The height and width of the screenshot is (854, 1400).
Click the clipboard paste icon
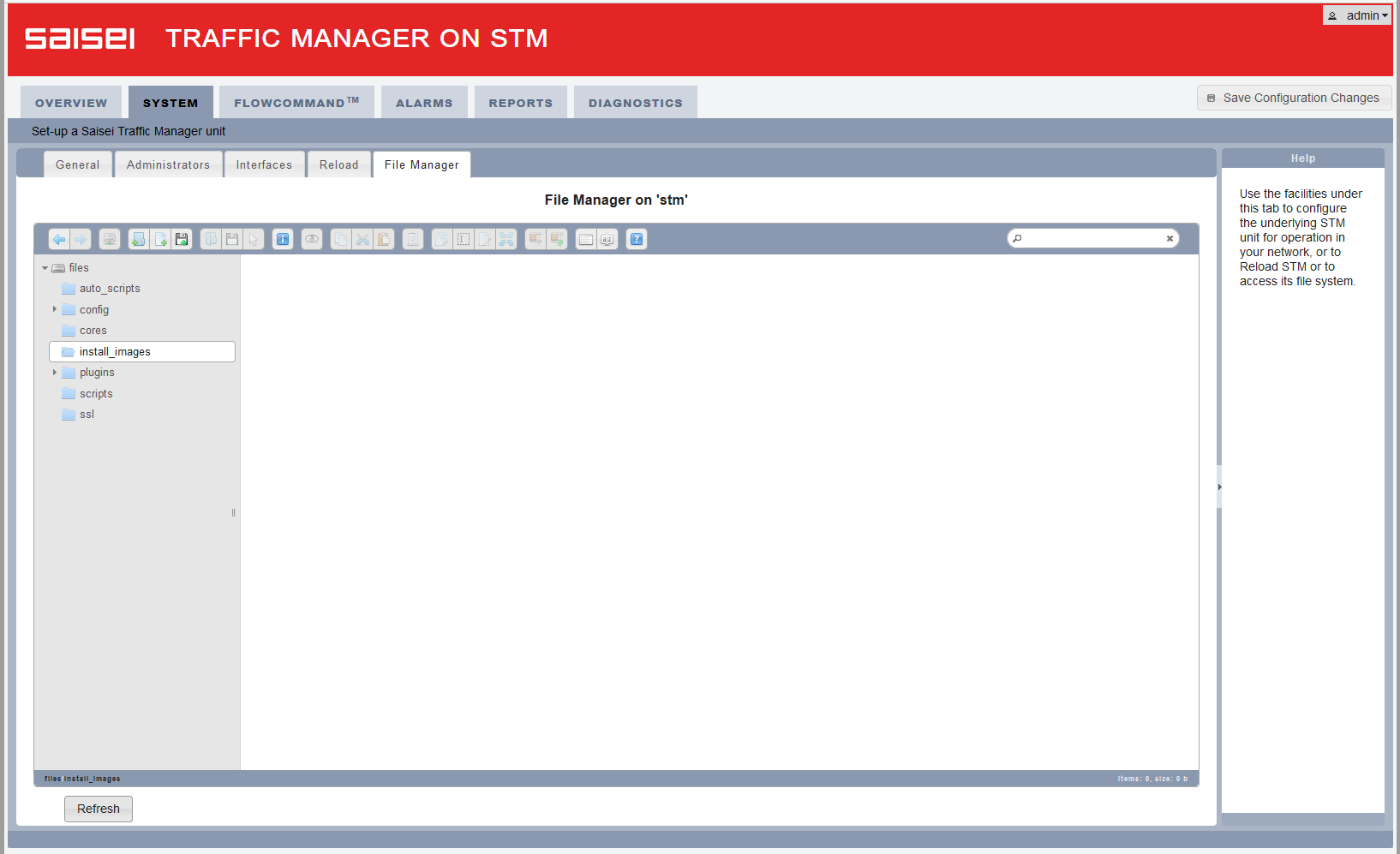384,239
